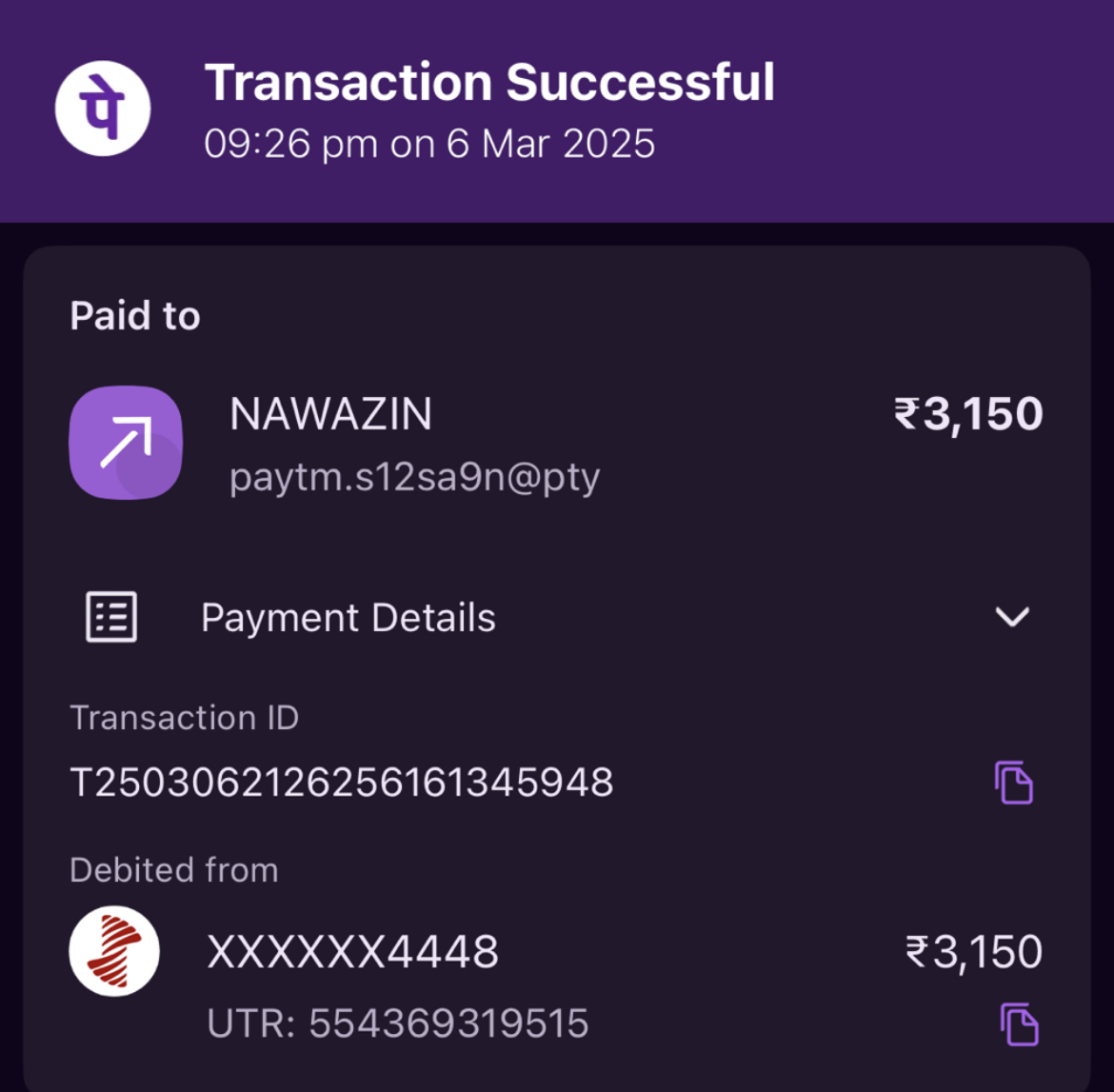The image size is (1114, 1092).
Task: Select the T2503062126256161345948 ID text
Action: [x=342, y=783]
